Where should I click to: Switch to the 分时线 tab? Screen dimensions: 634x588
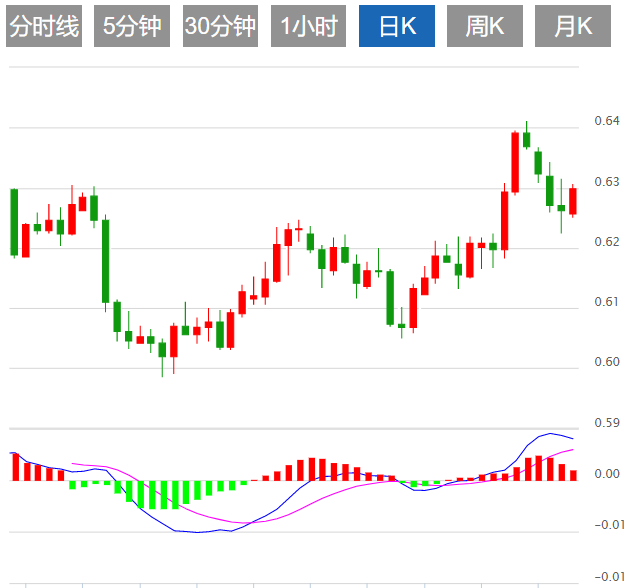pyautogui.click(x=43, y=27)
